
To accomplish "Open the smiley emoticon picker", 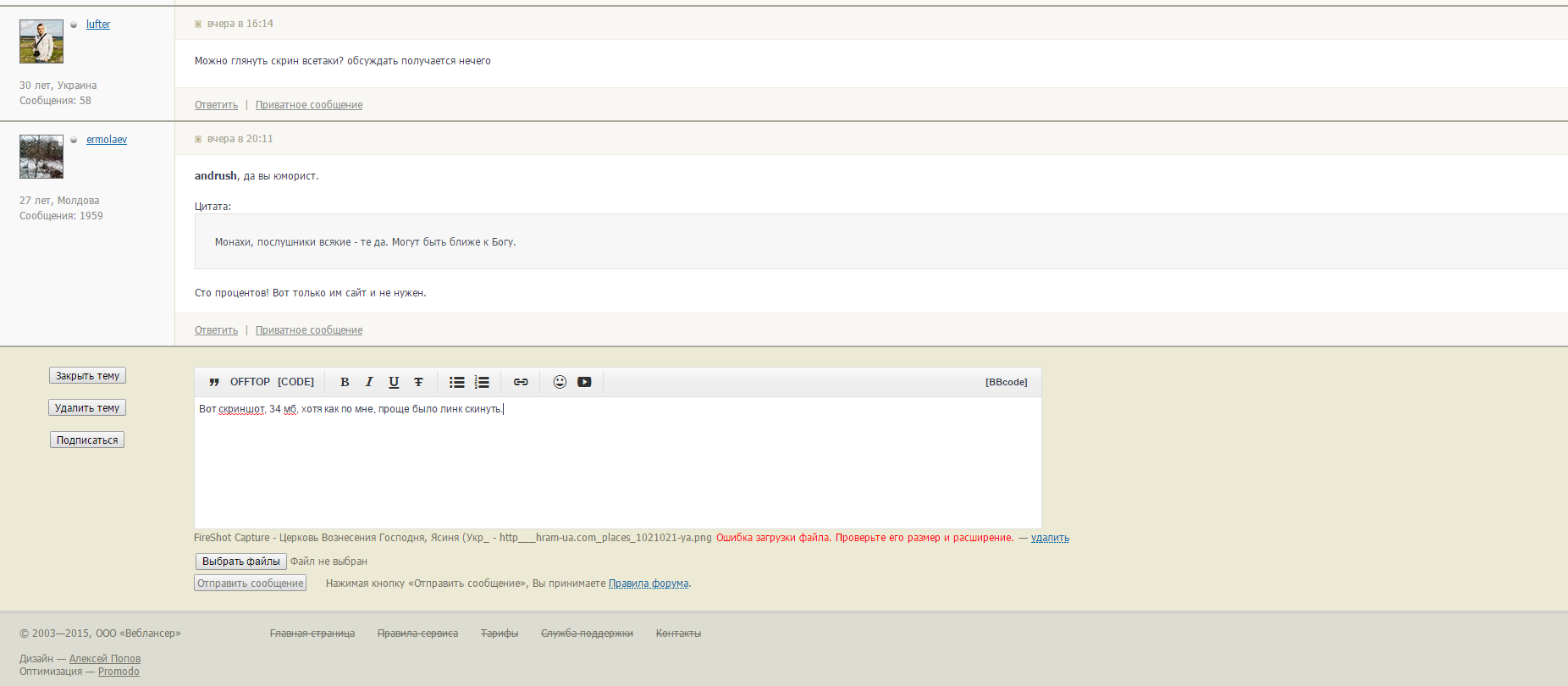I will 560,382.
